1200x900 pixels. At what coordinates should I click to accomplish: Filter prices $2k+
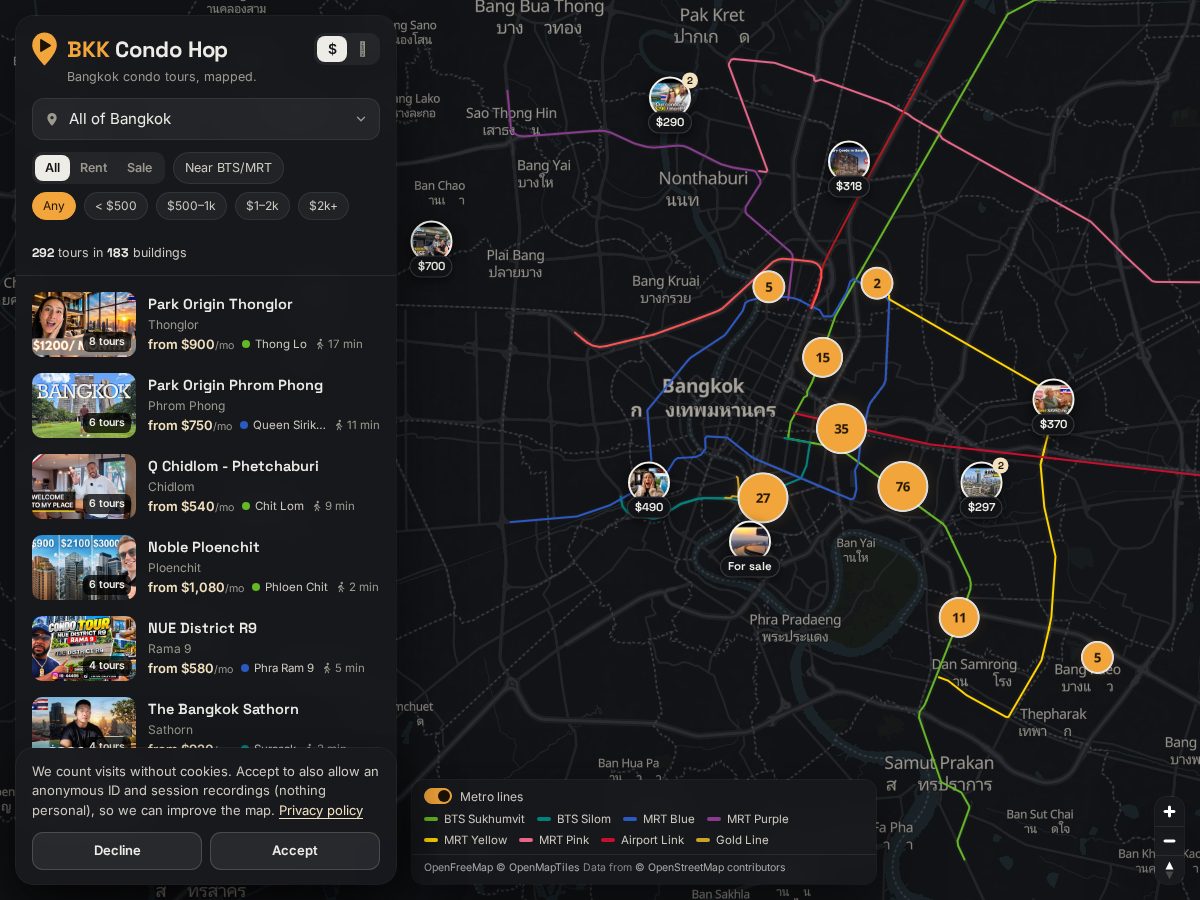(x=323, y=206)
